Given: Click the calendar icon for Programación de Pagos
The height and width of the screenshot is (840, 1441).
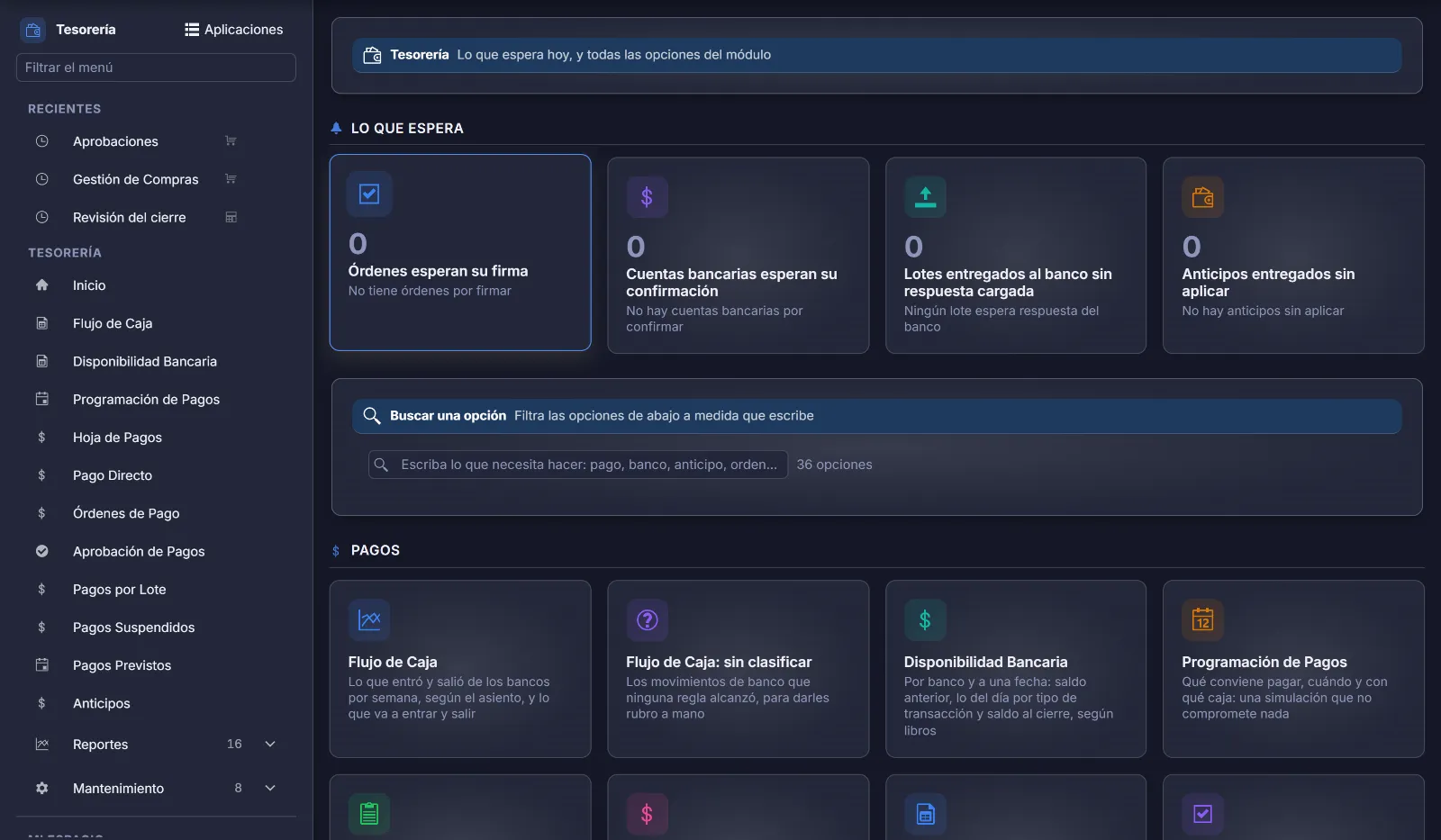Looking at the screenshot, I should (x=41, y=399).
